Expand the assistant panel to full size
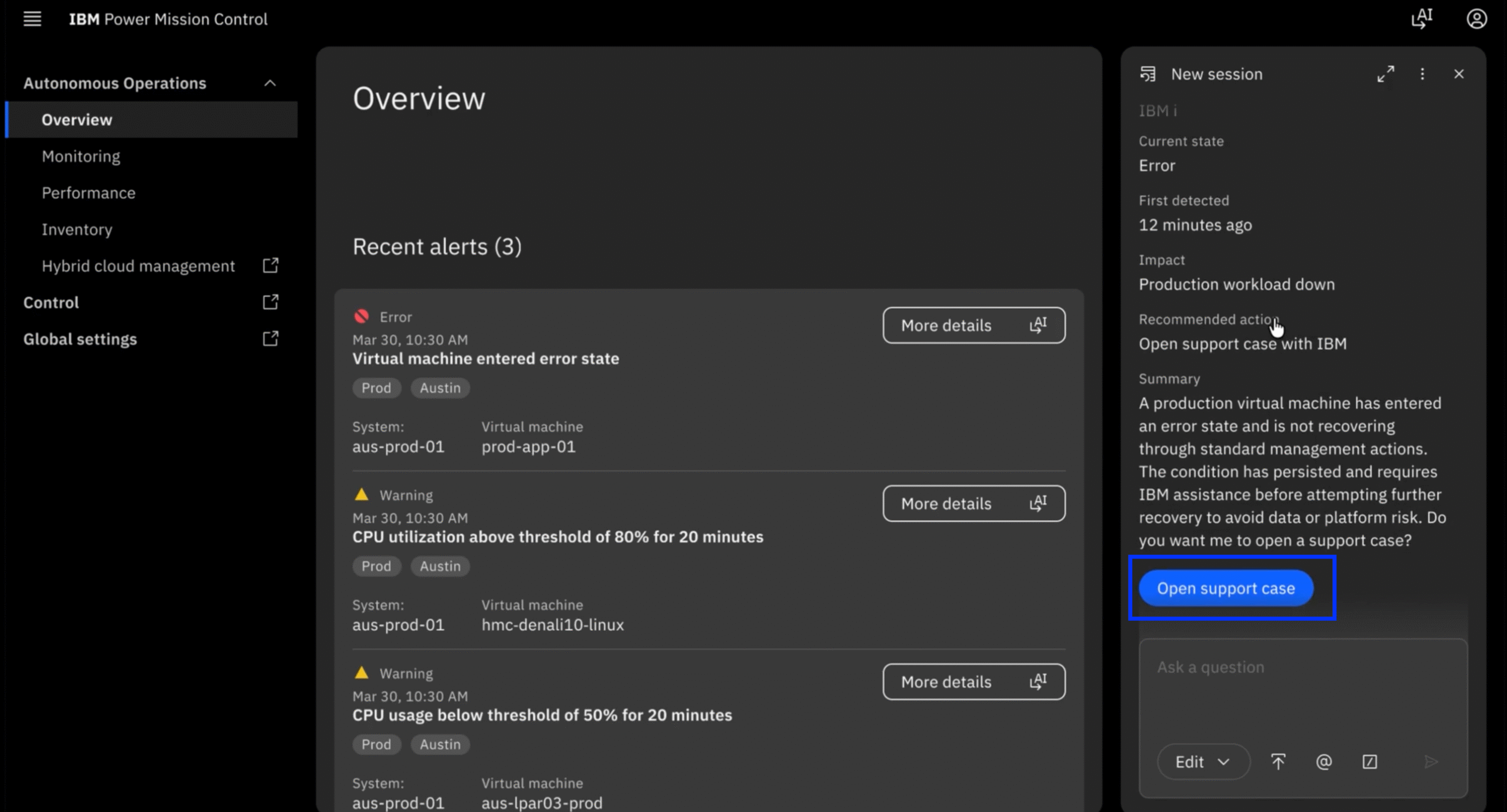This screenshot has width=1507, height=812. click(1386, 74)
